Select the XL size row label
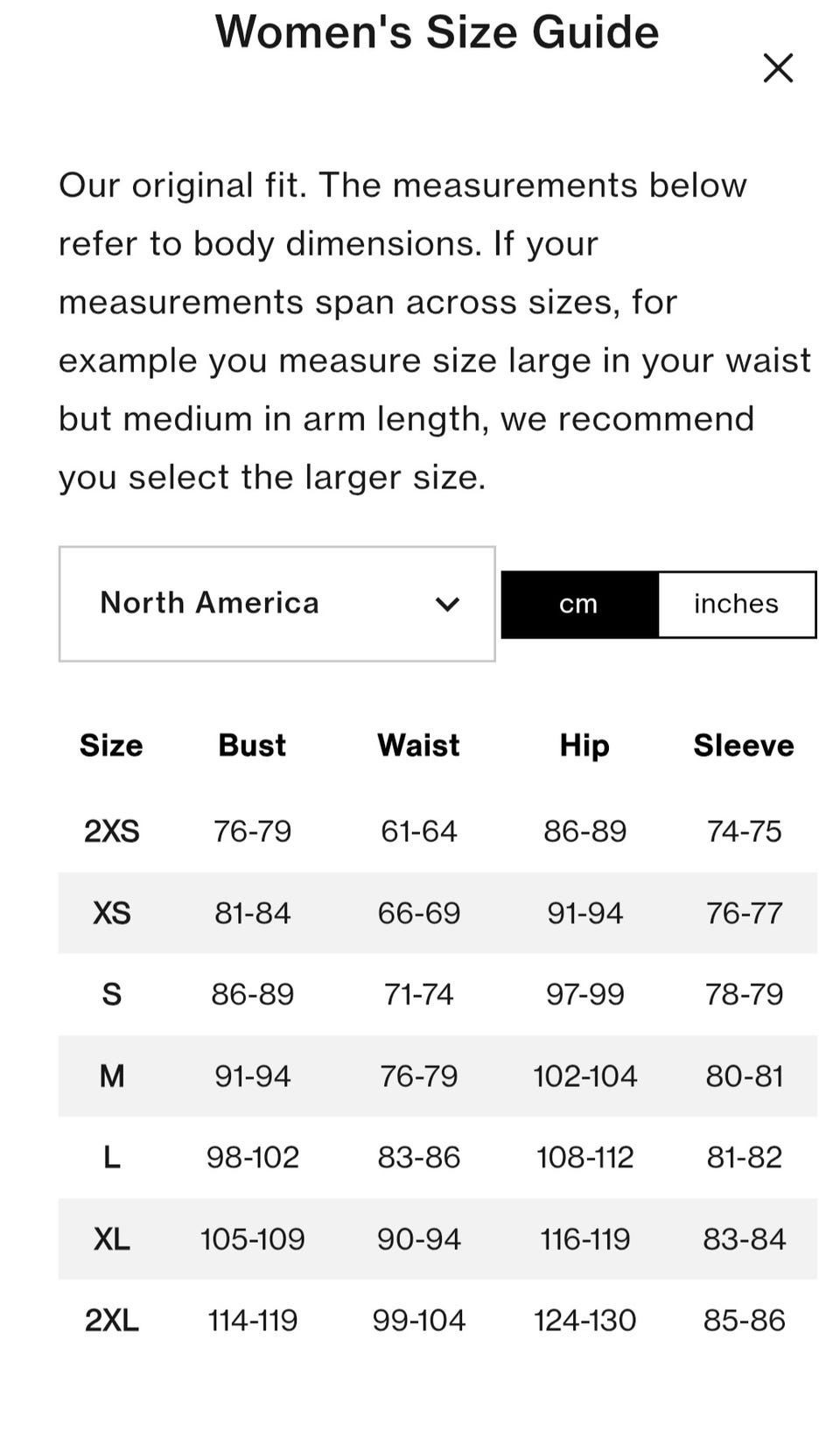Viewport: 840px width, 1451px height. point(112,1239)
